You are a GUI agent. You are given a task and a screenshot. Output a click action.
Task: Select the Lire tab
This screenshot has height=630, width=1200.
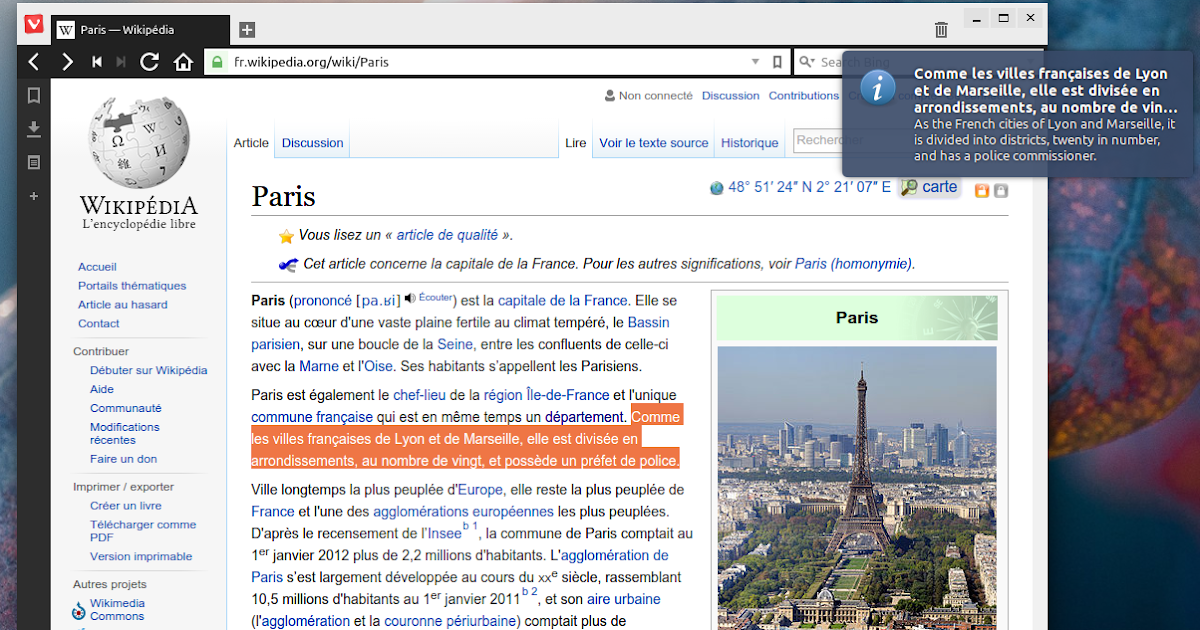[x=575, y=143]
